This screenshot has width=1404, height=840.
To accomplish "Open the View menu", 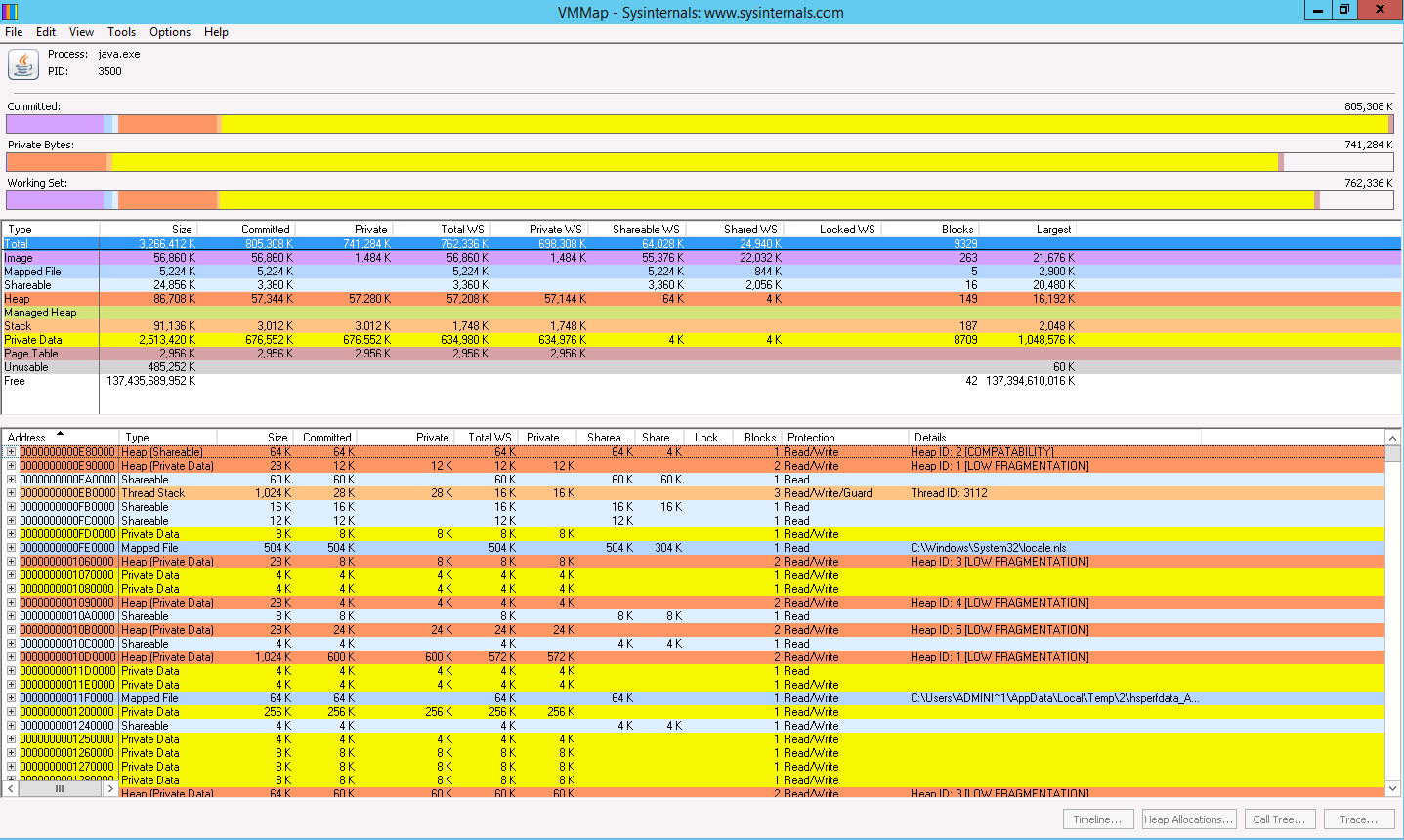I will [81, 32].
